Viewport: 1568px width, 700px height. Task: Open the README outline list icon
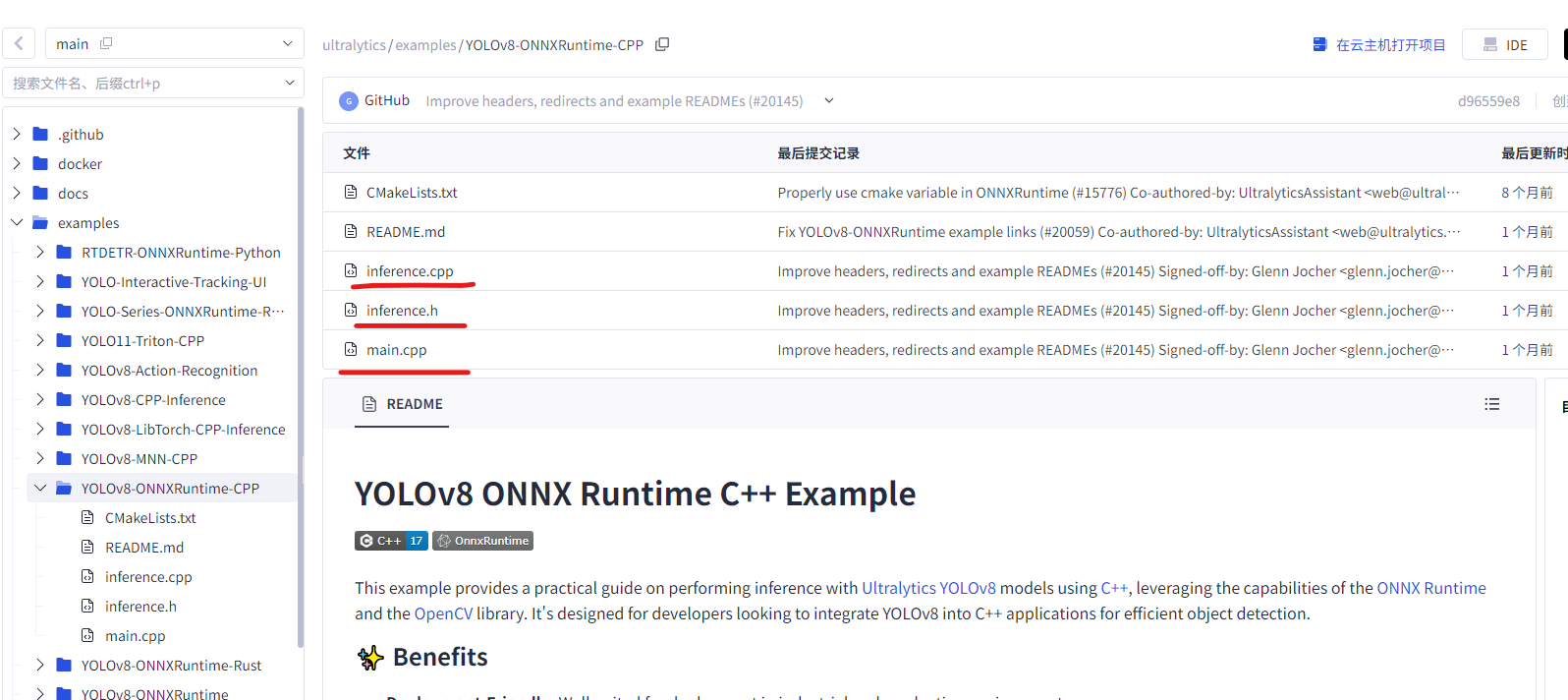pos(1491,404)
